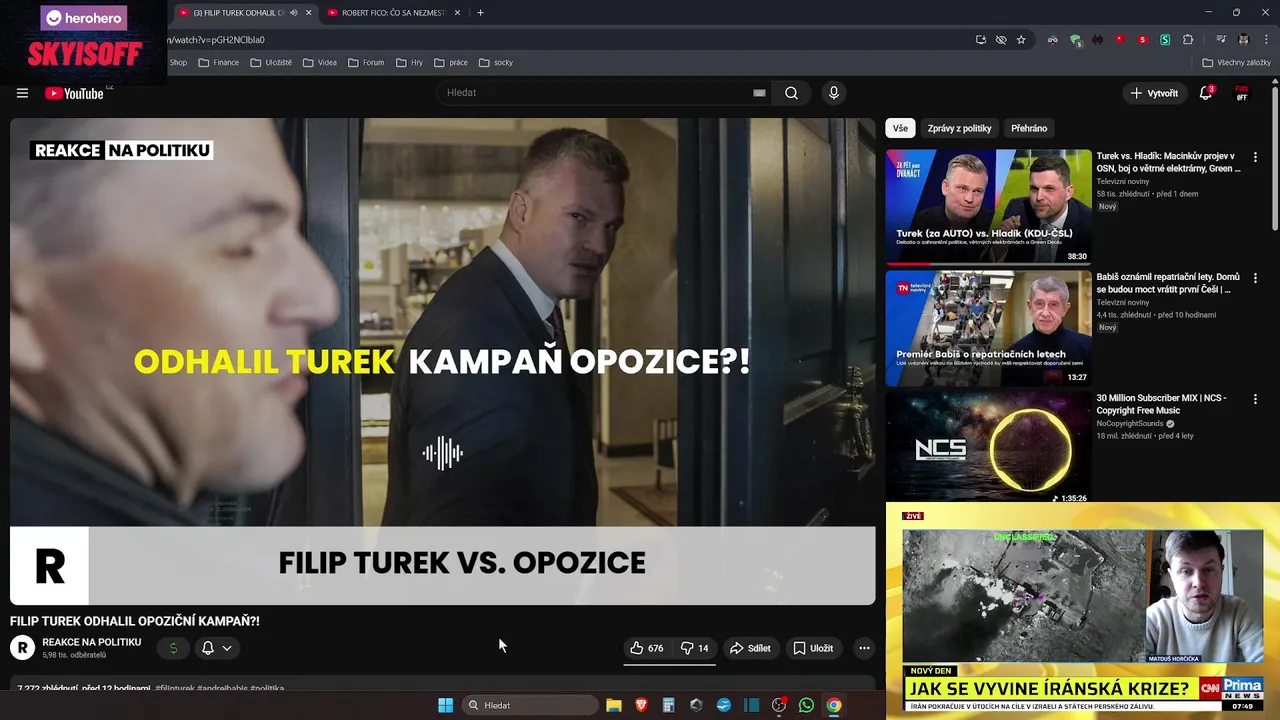This screenshot has width=1280, height=720.
Task: Launch Brave browser from taskbar
Action: pos(641,705)
